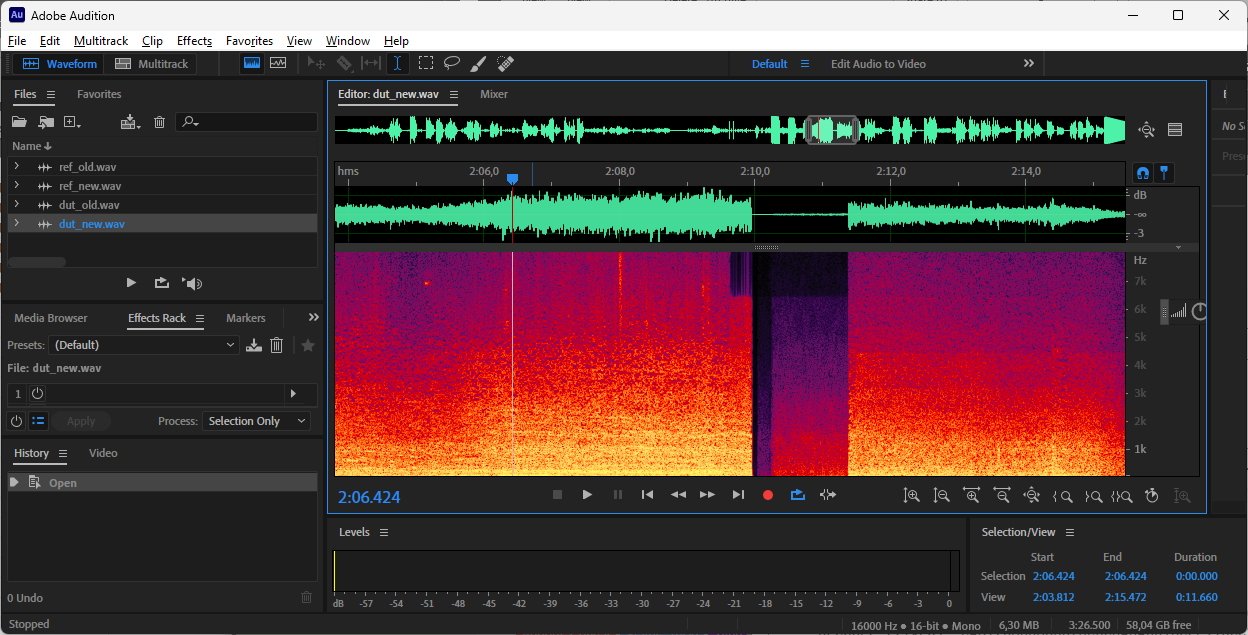Select the Paintbrush Selection tool
Viewport: 1248px width, 635px height.
pyautogui.click(x=478, y=63)
